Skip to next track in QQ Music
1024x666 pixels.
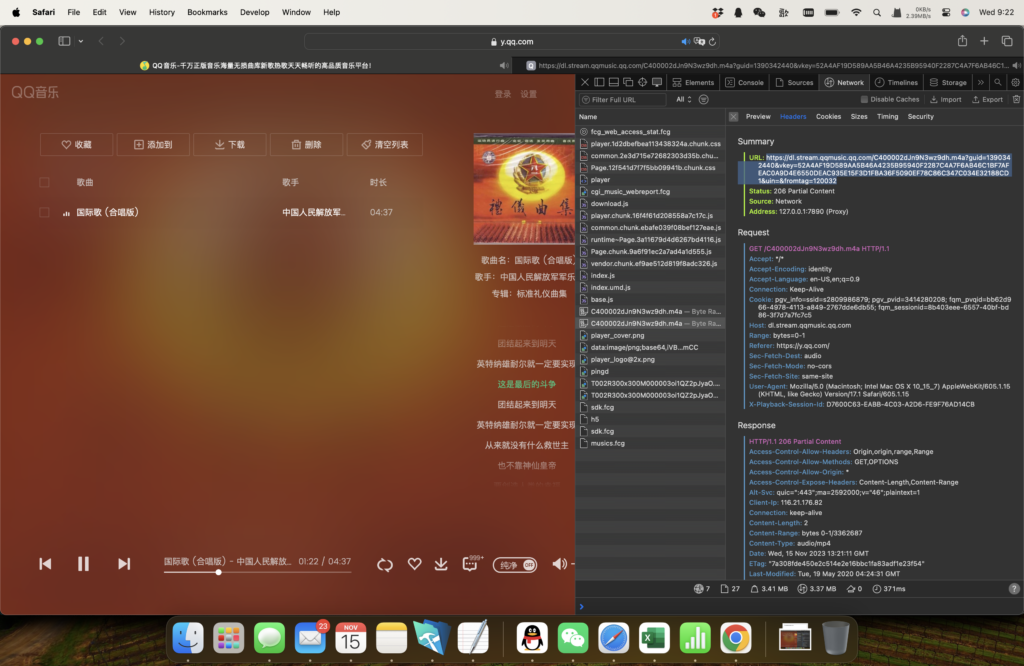(123, 563)
